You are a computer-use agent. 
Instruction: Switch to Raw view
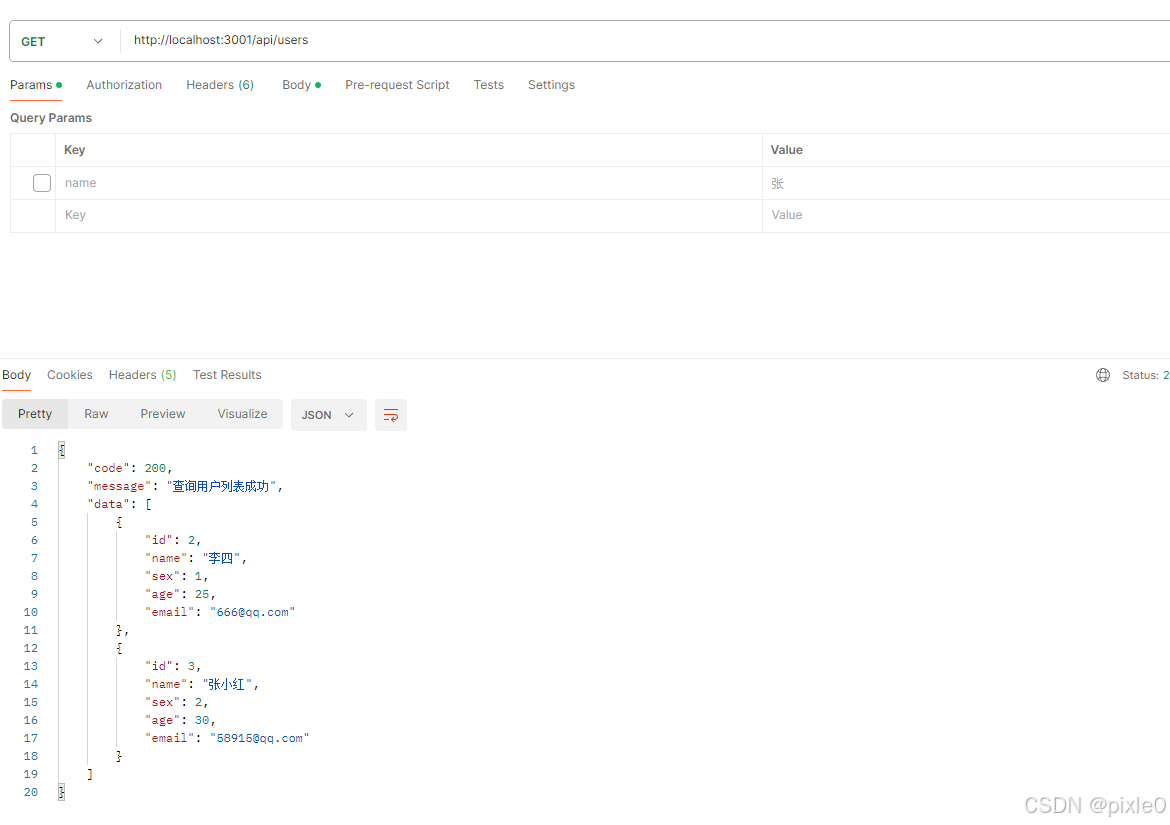pos(96,414)
